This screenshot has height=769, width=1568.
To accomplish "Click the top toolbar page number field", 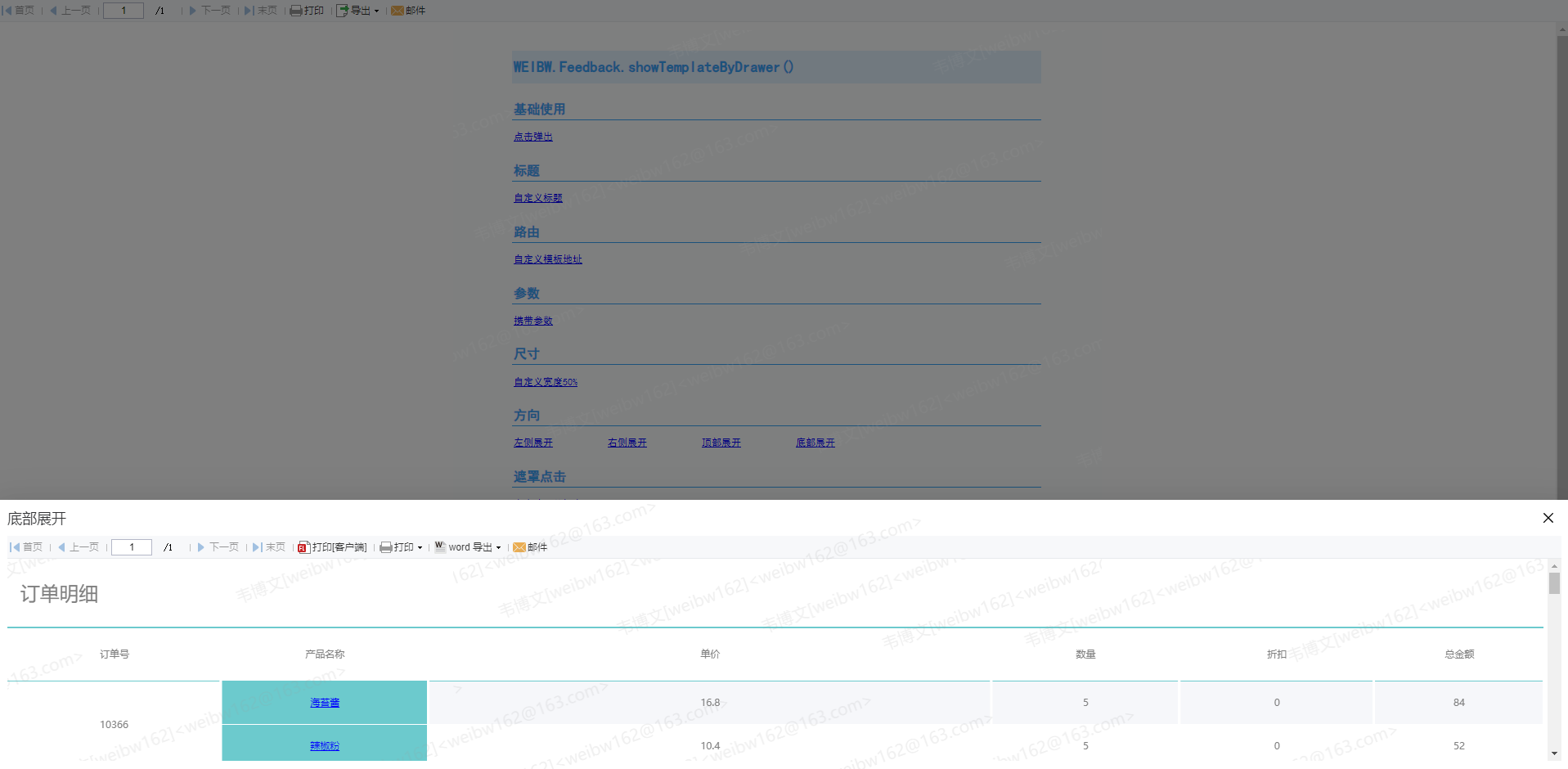I will click(124, 11).
